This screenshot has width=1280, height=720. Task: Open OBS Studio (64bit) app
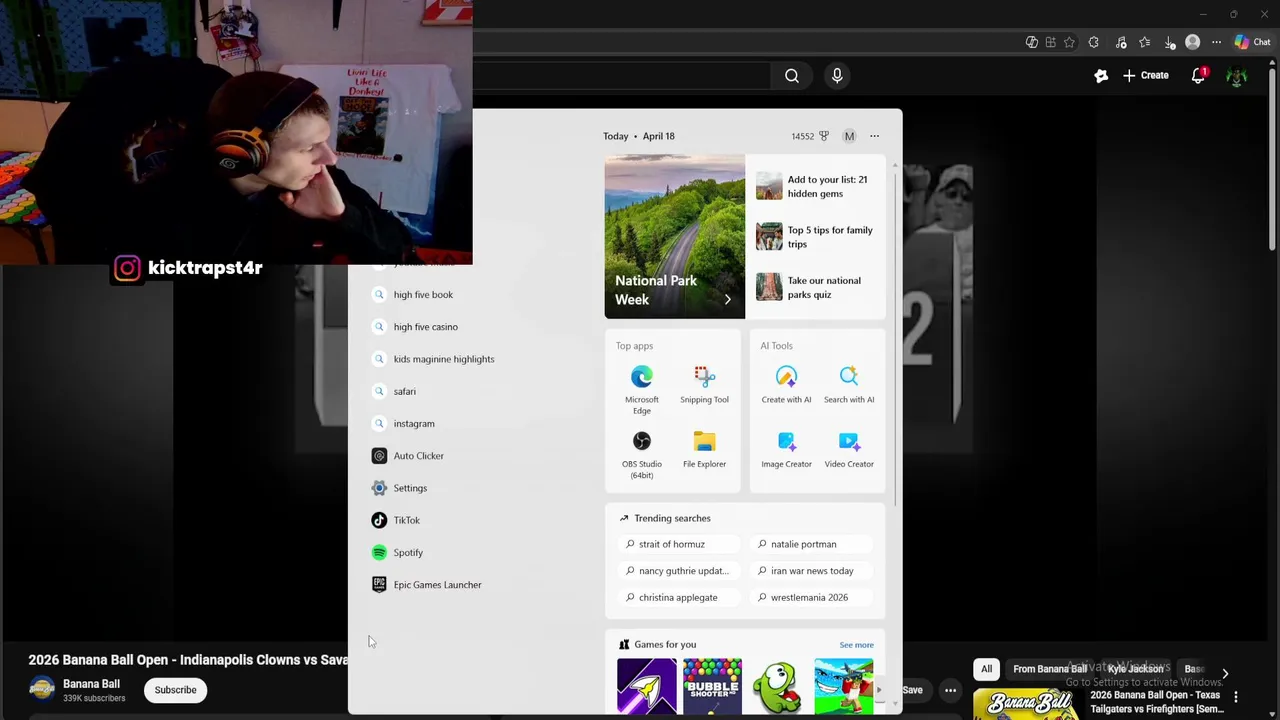[642, 454]
